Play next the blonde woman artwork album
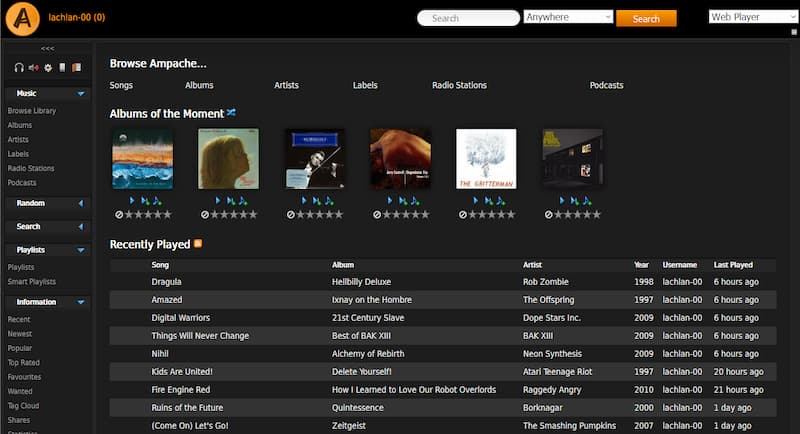 coord(231,200)
